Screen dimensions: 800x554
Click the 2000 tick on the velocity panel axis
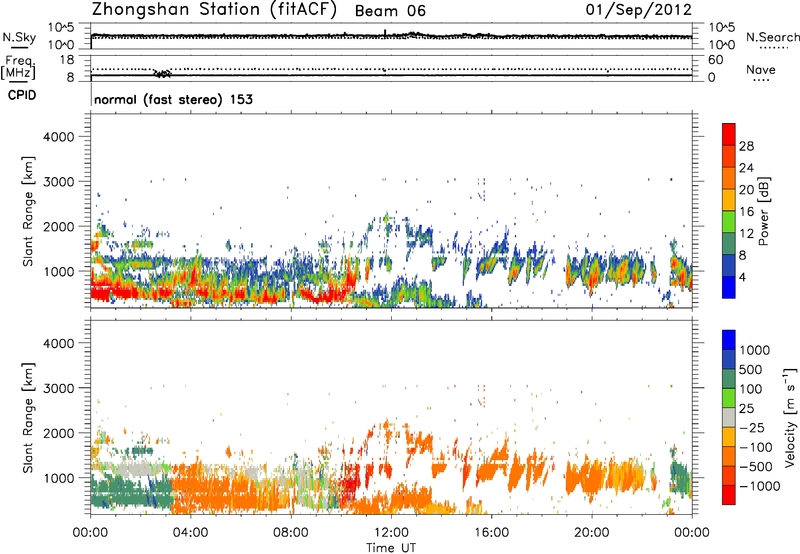point(59,433)
